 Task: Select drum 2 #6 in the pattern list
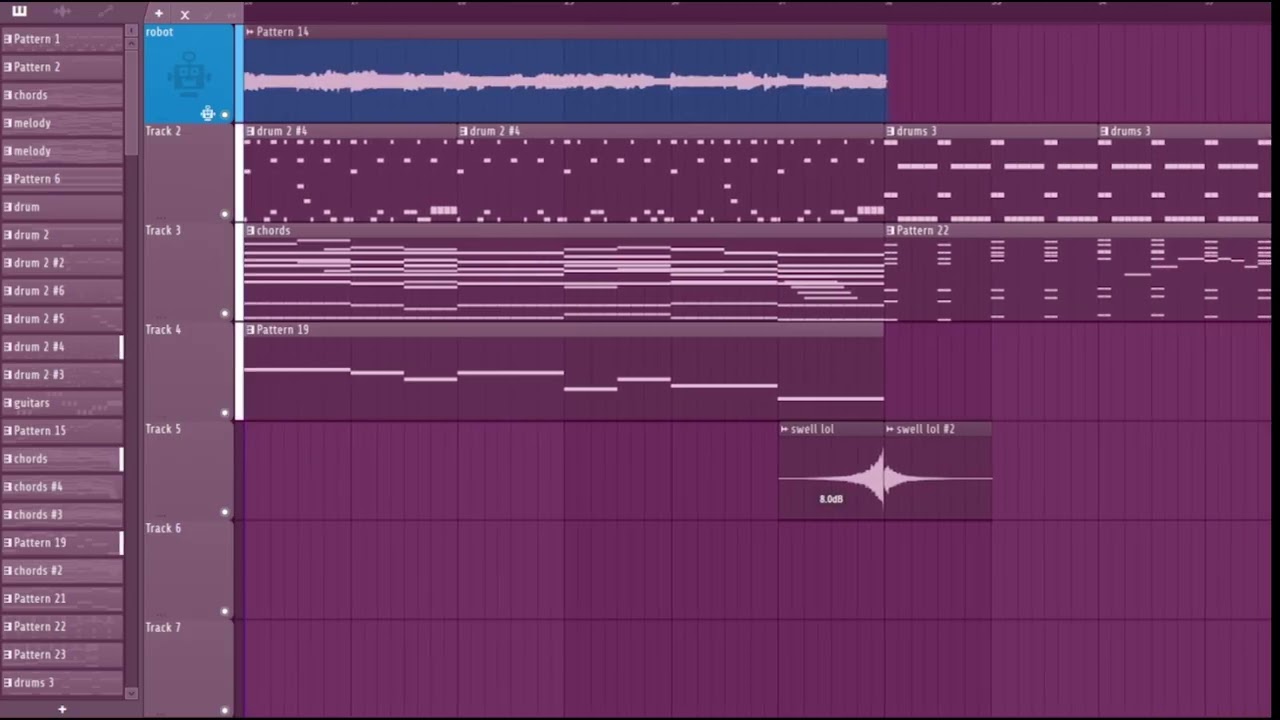click(x=62, y=291)
